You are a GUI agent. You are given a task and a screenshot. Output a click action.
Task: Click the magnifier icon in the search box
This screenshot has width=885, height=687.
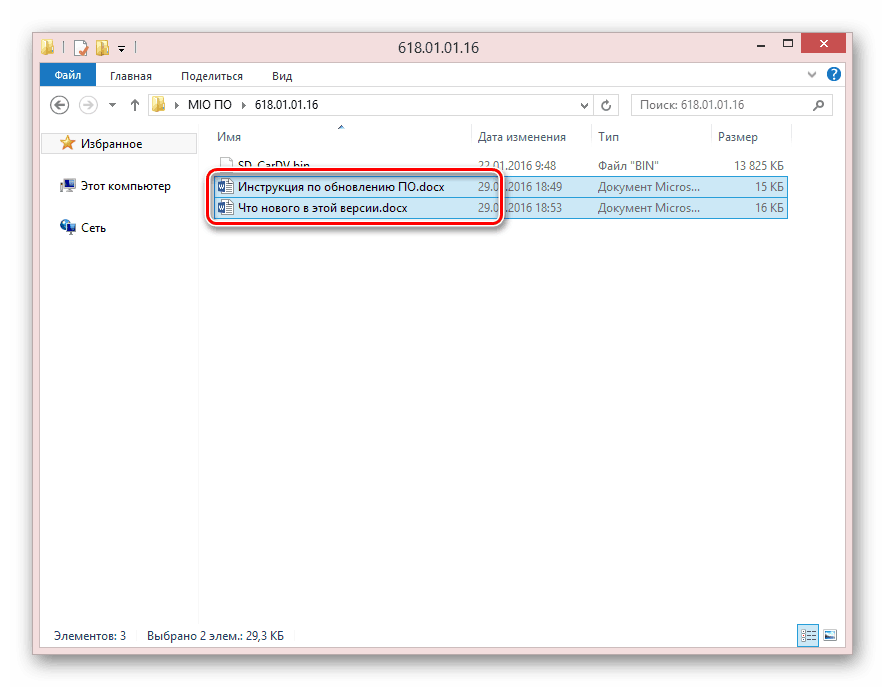pos(818,105)
